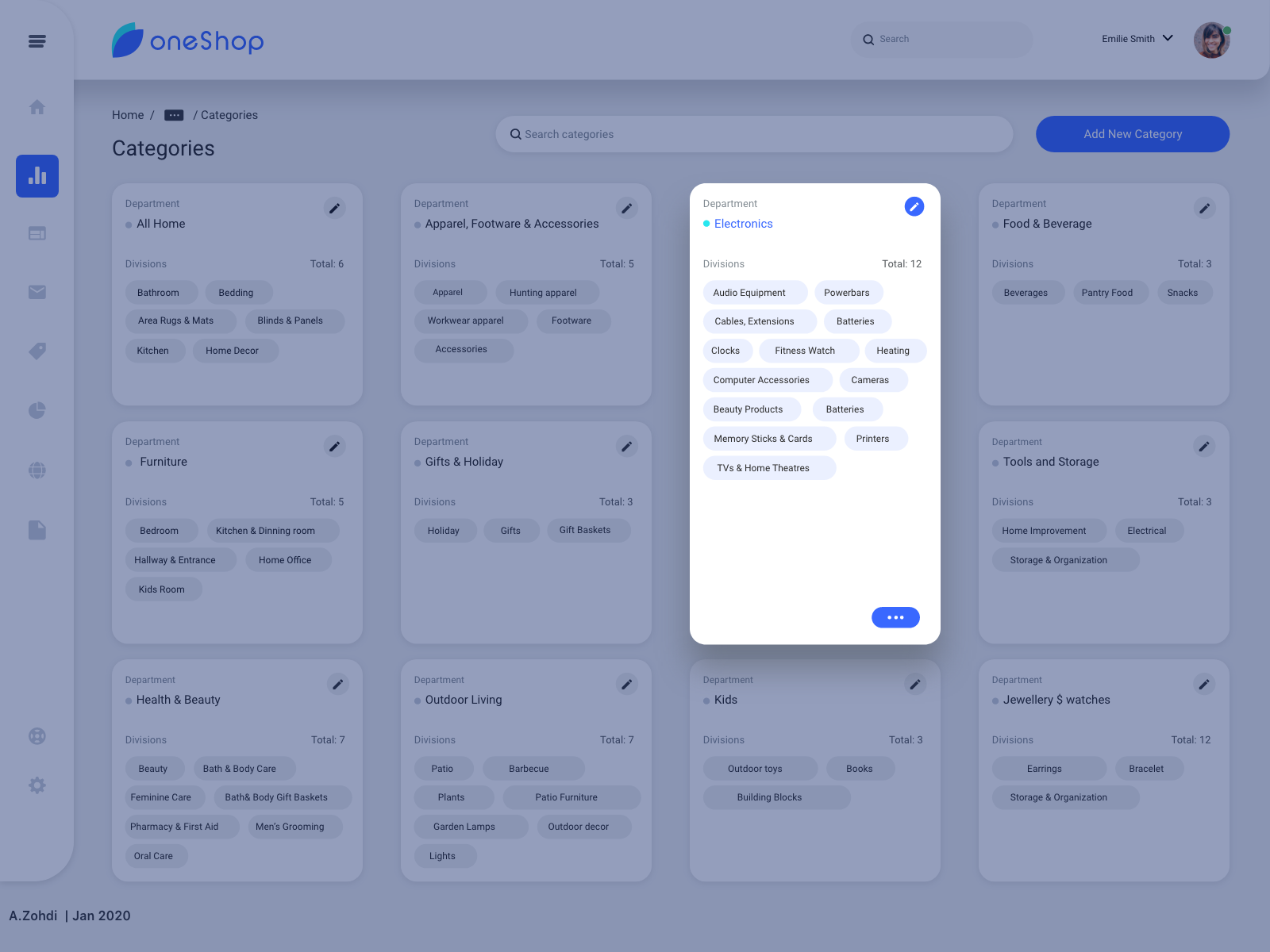The image size is (1270, 952).
Task: Open the settings gear icon
Action: point(37,785)
